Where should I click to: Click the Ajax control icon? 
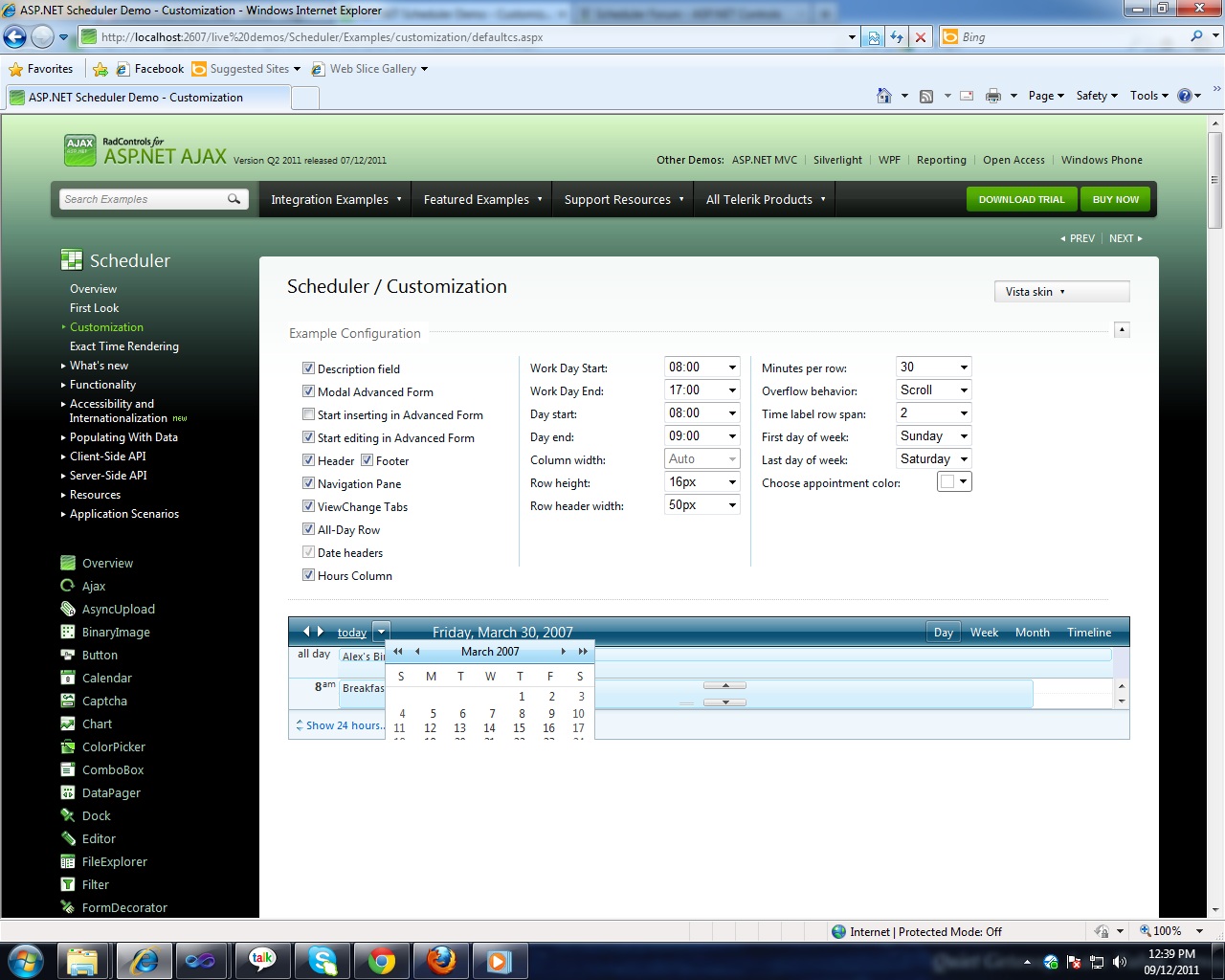tap(68, 586)
